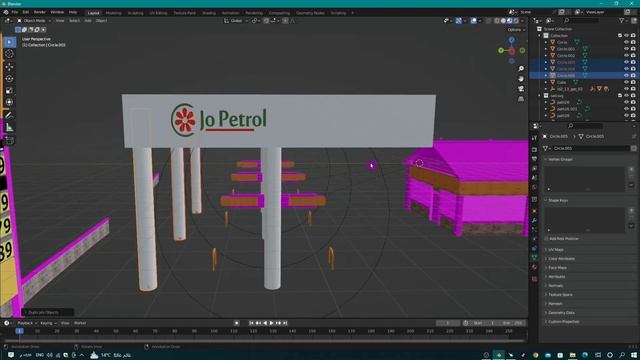The height and width of the screenshot is (360, 640).
Task: Toggle visibility of the Collection row
Action: (627, 36)
